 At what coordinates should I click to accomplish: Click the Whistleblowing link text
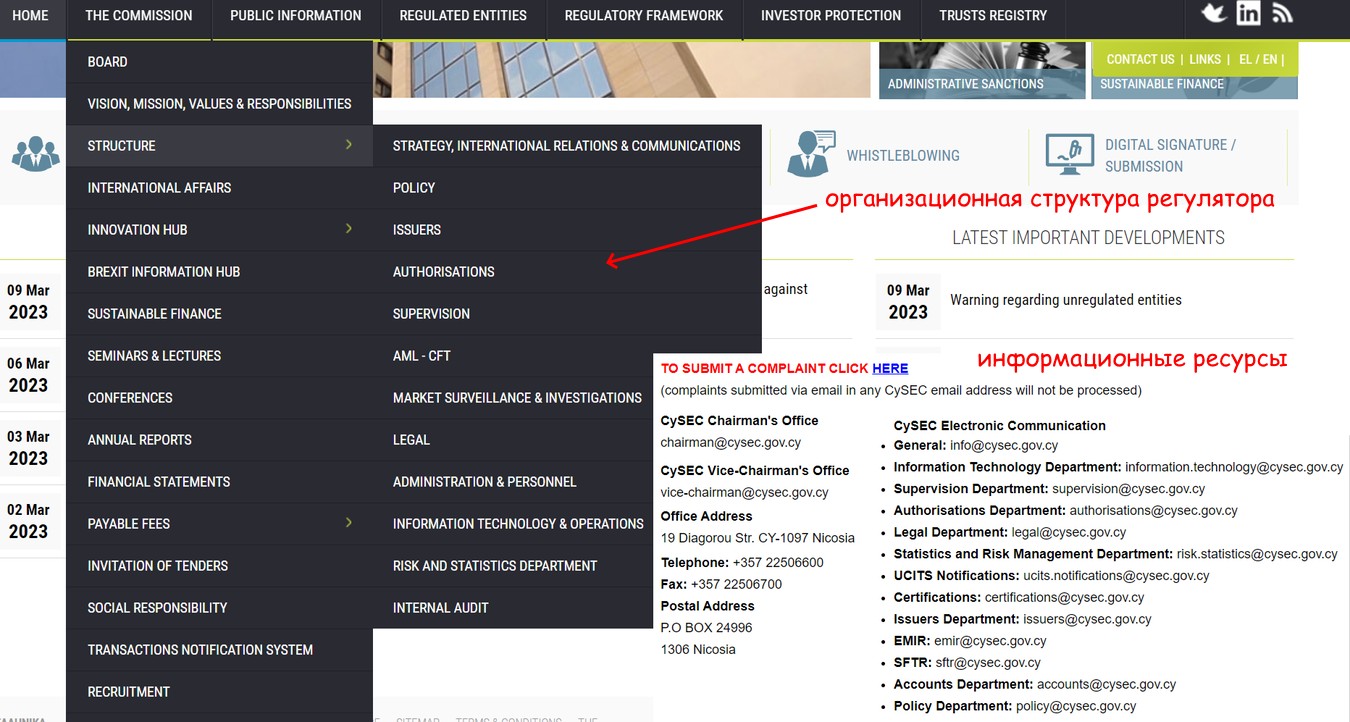point(903,156)
